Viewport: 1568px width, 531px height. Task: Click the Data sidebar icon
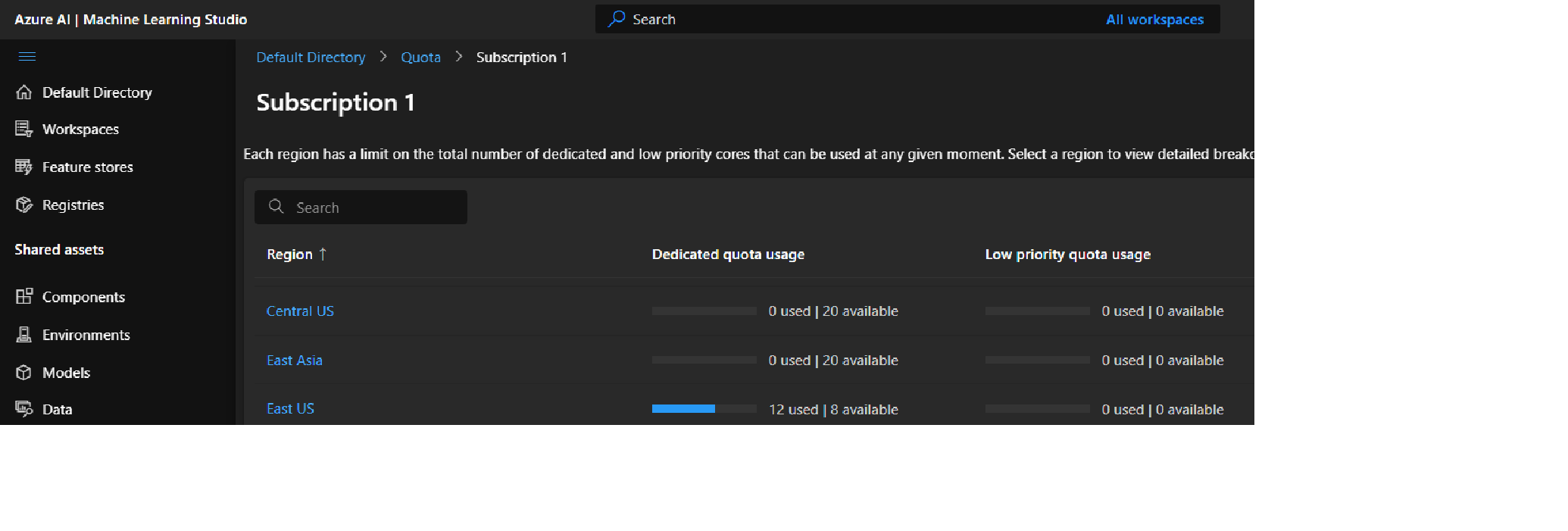coord(24,409)
